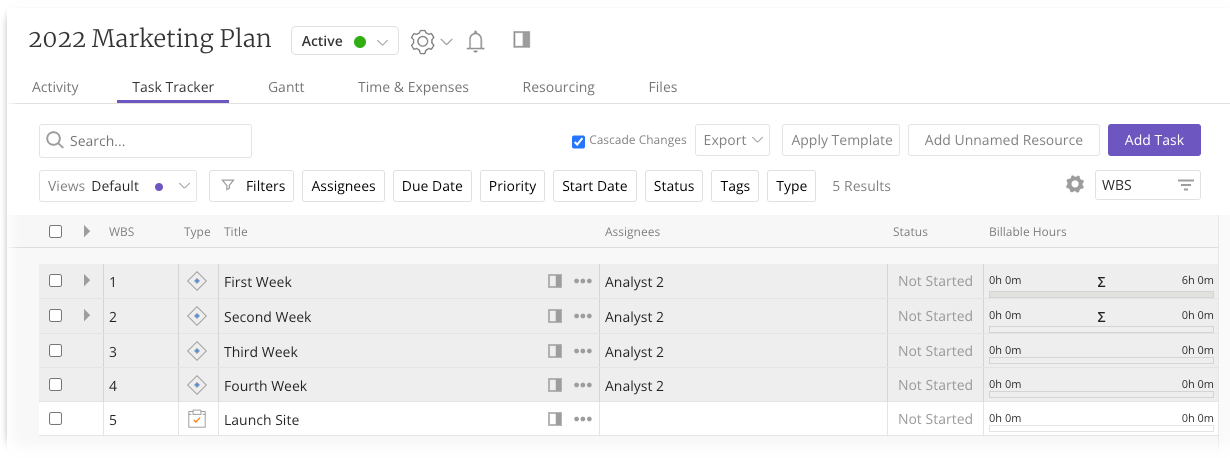Click Add Unnamed Resource button
The width and height of the screenshot is (1230, 458).
pyautogui.click(x=1004, y=140)
